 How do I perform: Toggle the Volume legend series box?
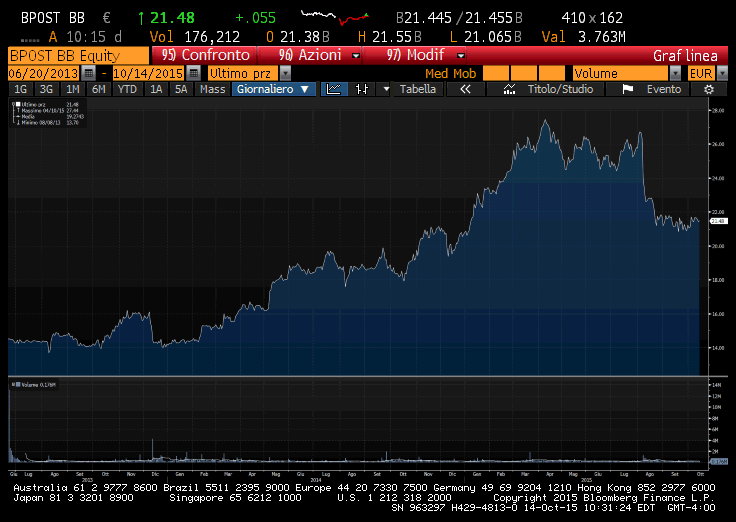coord(18,384)
